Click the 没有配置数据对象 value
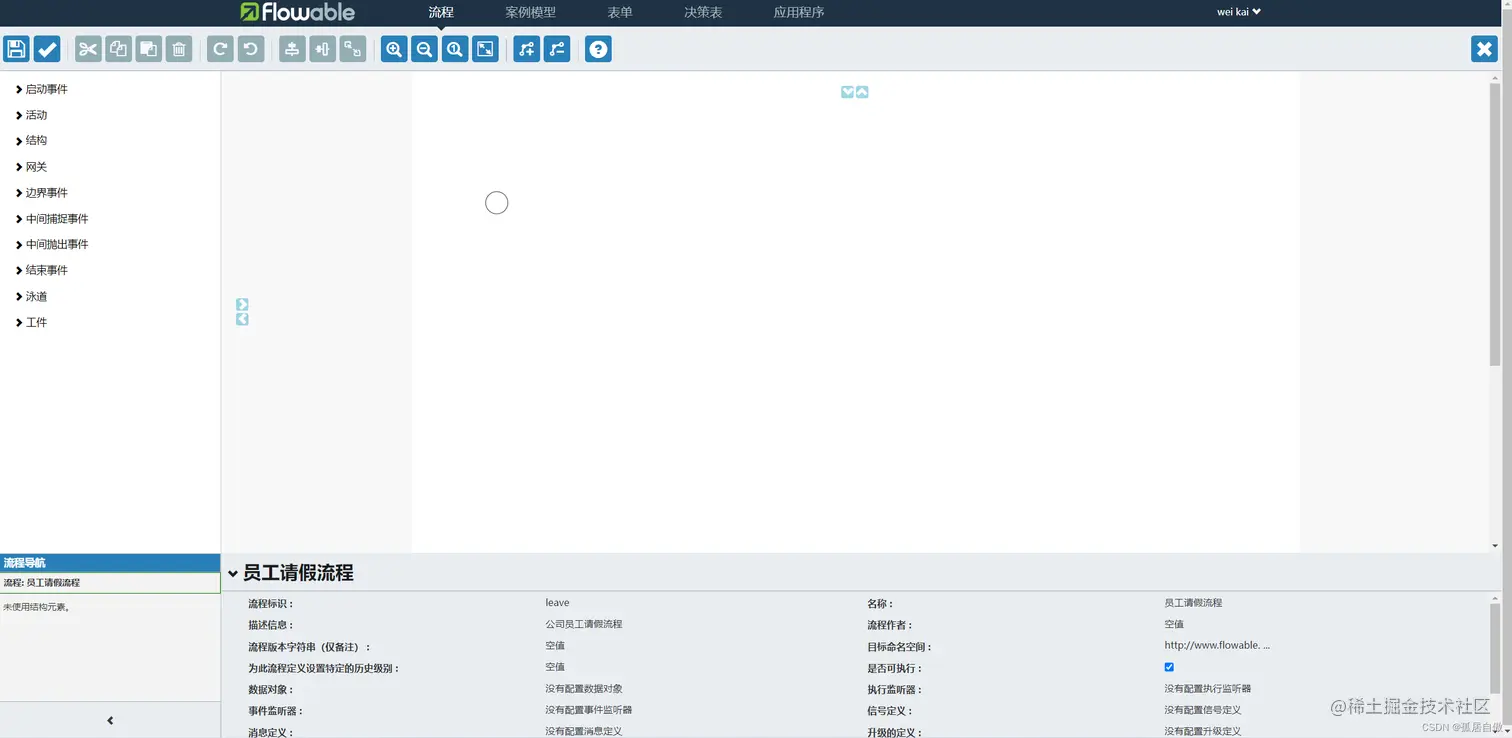Image resolution: width=1512 pixels, height=738 pixels. click(x=584, y=688)
